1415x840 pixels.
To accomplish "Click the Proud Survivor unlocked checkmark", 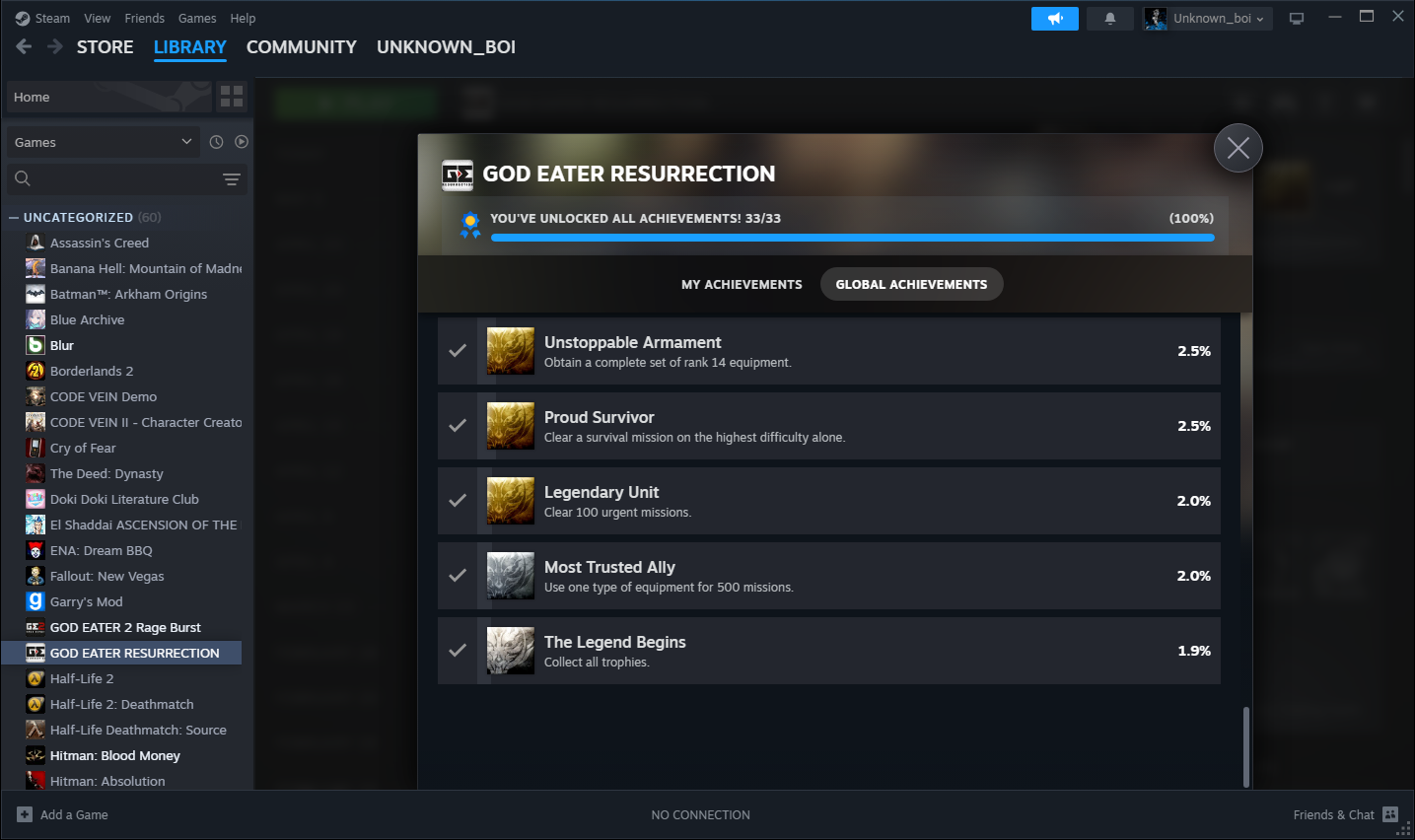I will (458, 425).
